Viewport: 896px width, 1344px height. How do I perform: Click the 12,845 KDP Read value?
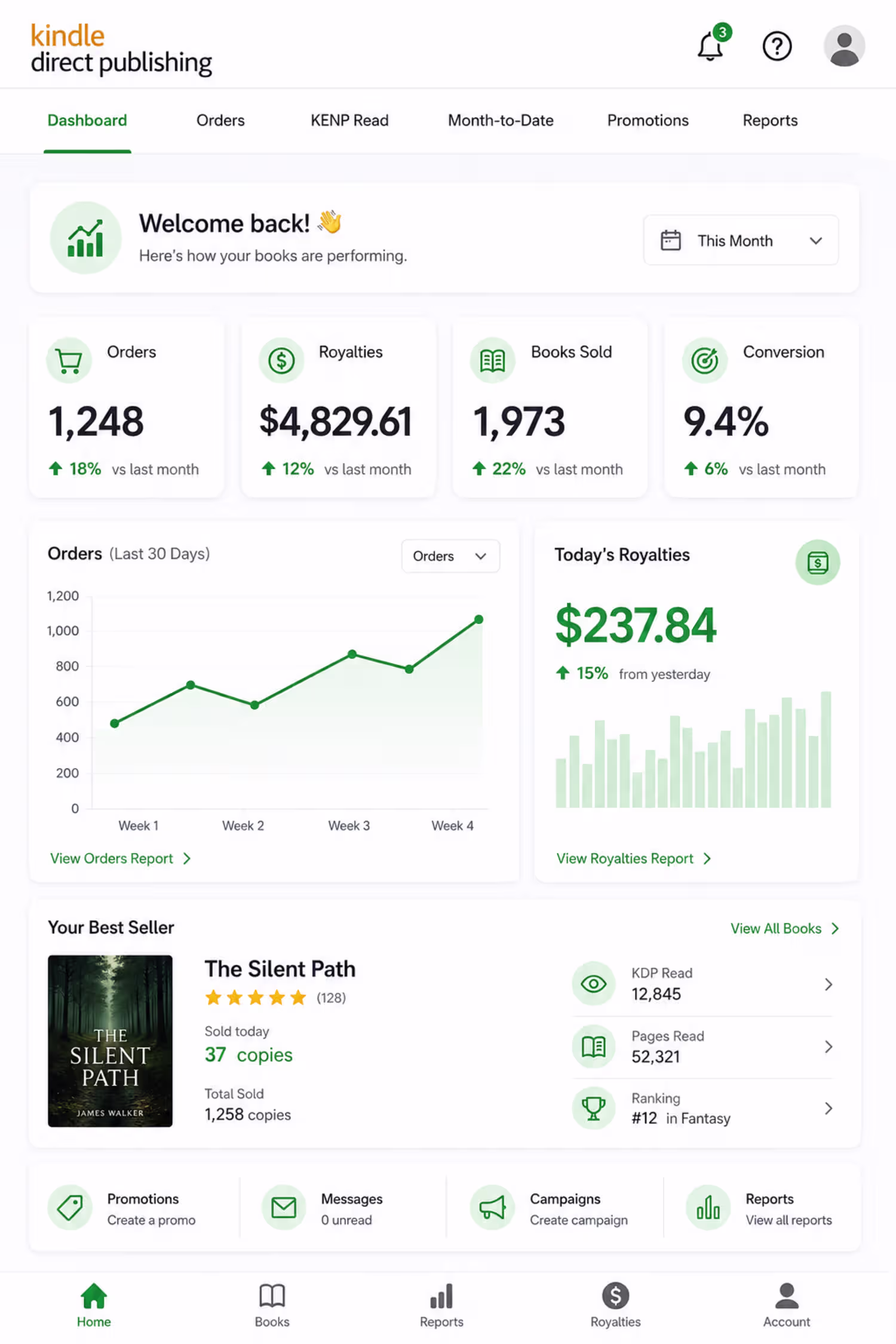656,994
